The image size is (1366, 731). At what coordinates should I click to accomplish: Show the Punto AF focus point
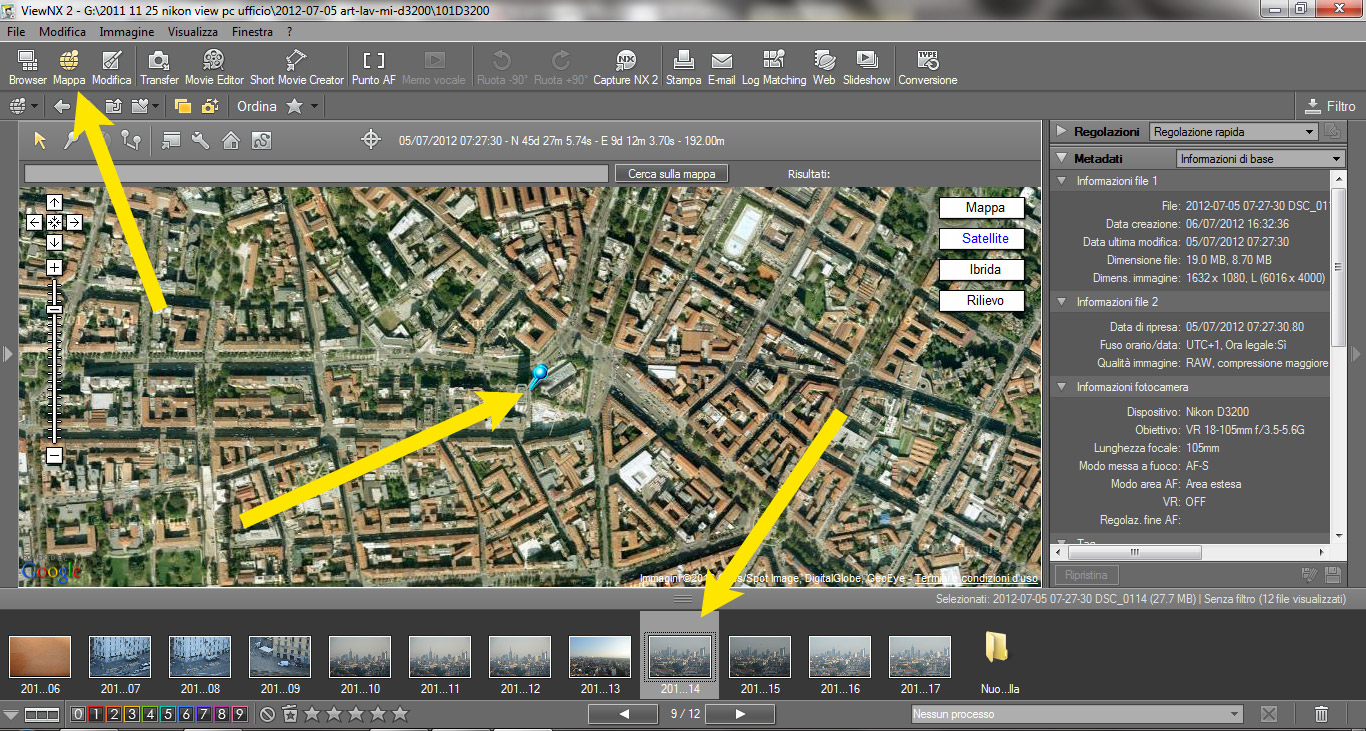(373, 67)
